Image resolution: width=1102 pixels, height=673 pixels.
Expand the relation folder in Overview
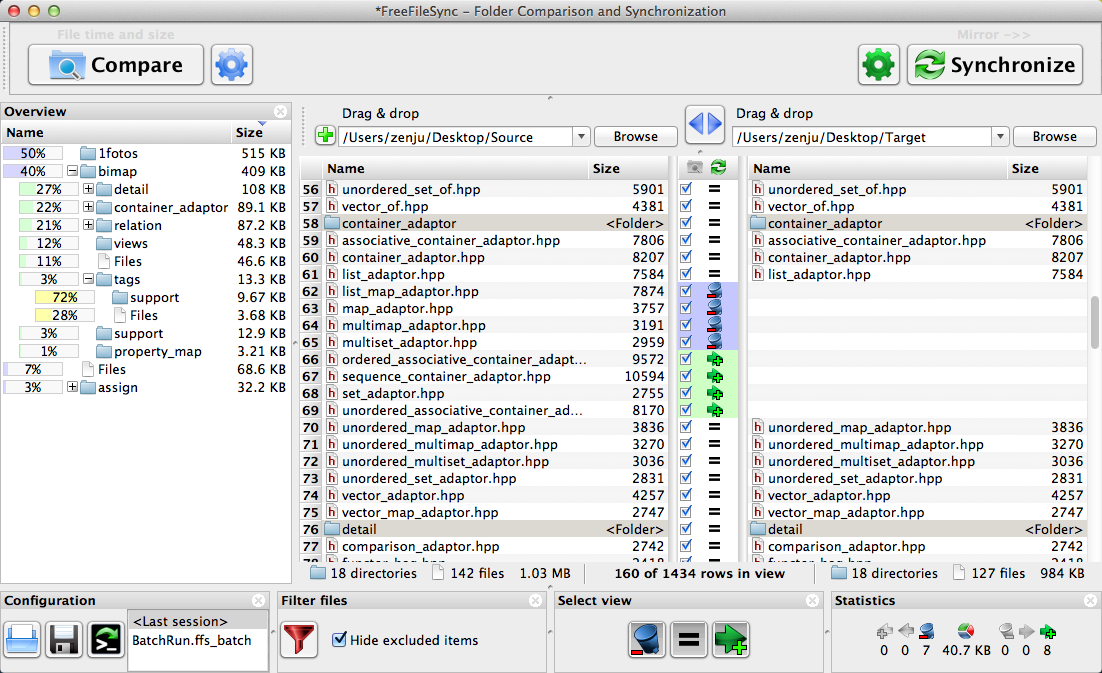coord(88,226)
